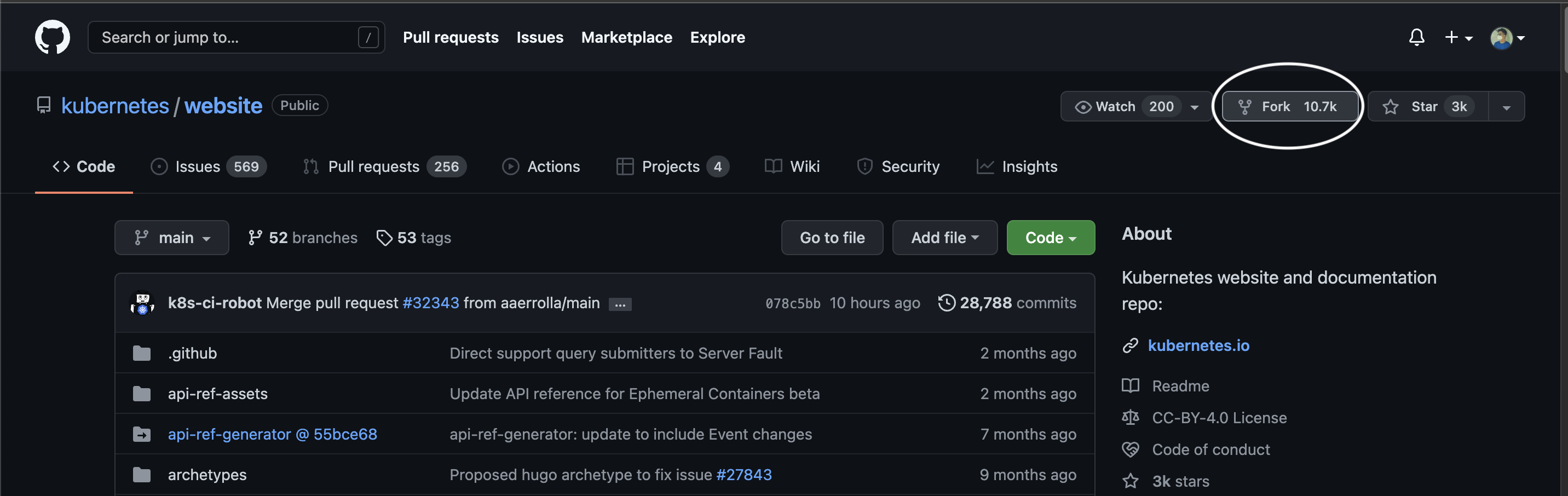
Task: Switch to the Actions tab
Action: coord(540,166)
